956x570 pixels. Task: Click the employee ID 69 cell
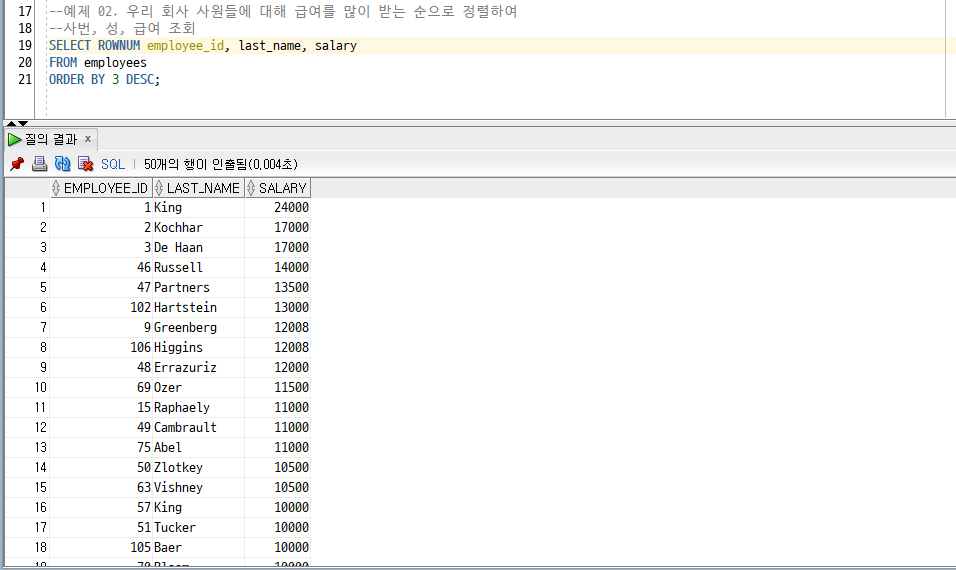pyautogui.click(x=101, y=388)
